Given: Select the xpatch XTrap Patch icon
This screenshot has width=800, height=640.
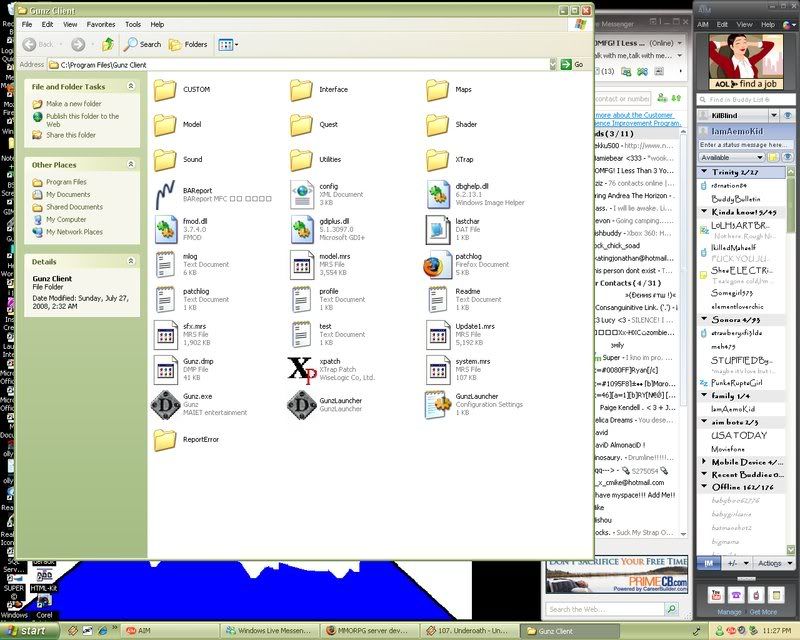Looking at the screenshot, I should click(302, 370).
